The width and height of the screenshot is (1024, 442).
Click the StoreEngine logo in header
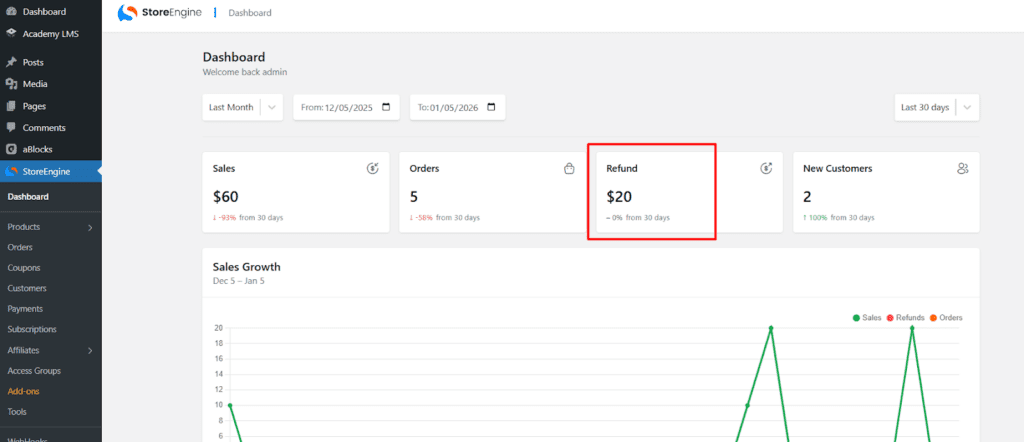point(158,13)
